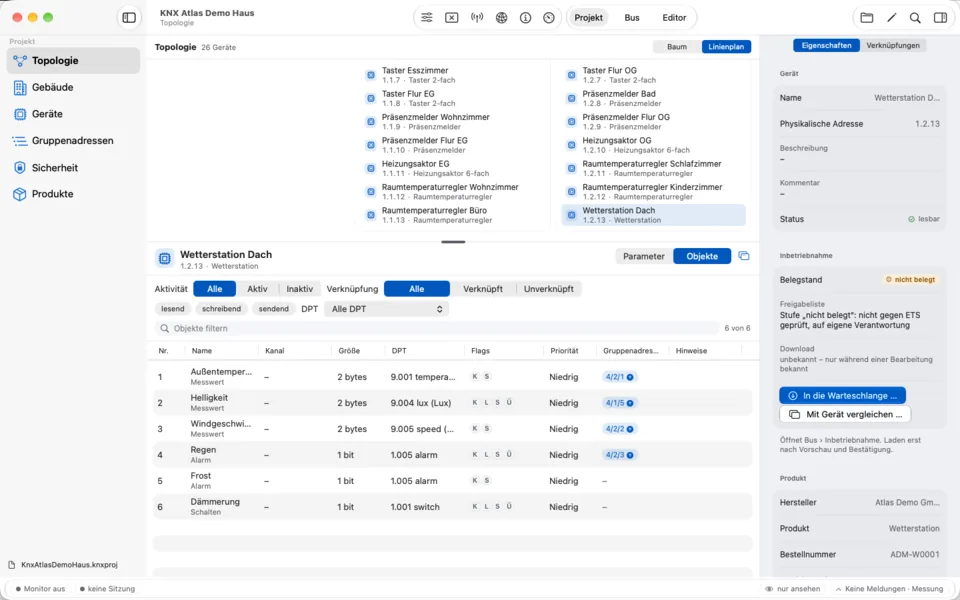The width and height of the screenshot is (960, 600).
Task: Show the Parameter view
Action: pos(643,257)
